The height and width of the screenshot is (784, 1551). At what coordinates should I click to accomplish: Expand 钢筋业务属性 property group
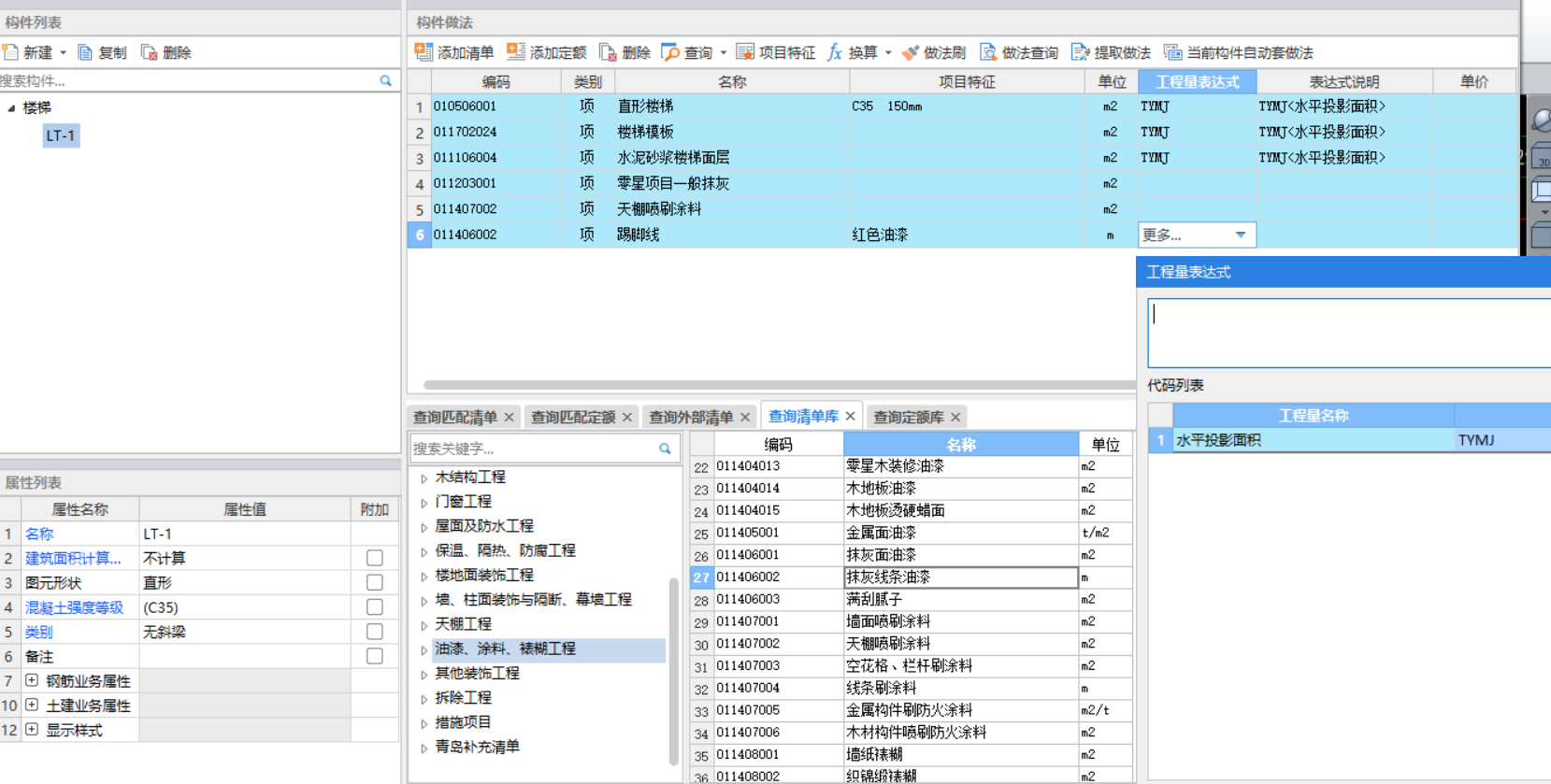tap(32, 680)
